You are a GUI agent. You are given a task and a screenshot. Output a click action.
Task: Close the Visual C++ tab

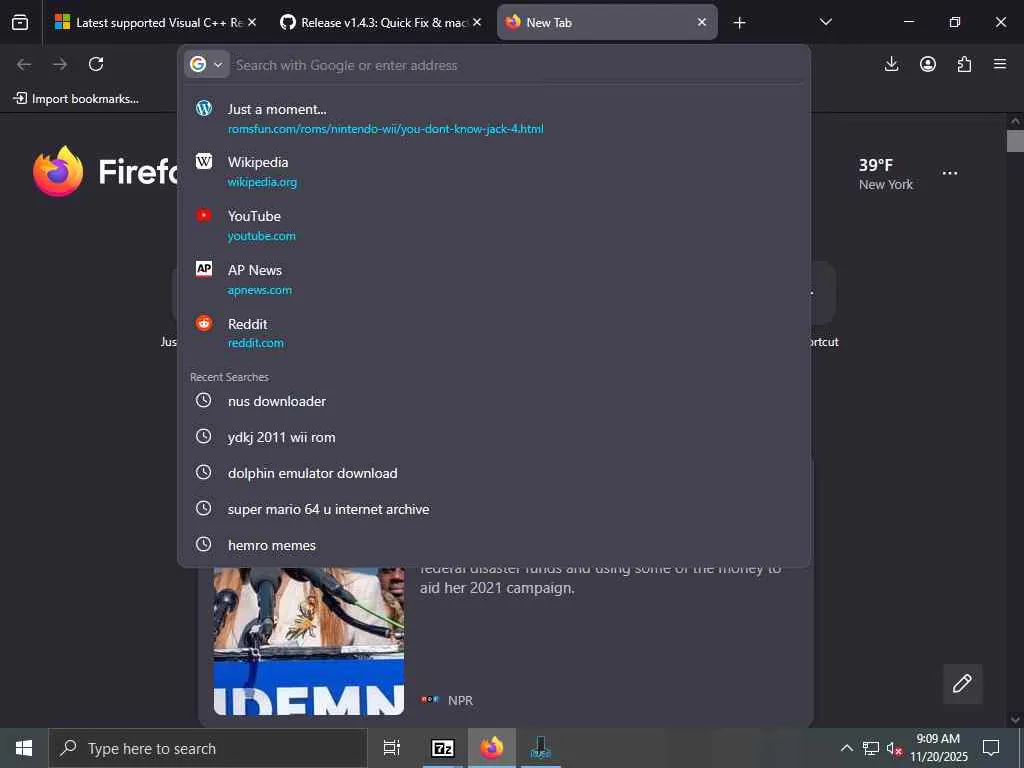pyautogui.click(x=252, y=22)
